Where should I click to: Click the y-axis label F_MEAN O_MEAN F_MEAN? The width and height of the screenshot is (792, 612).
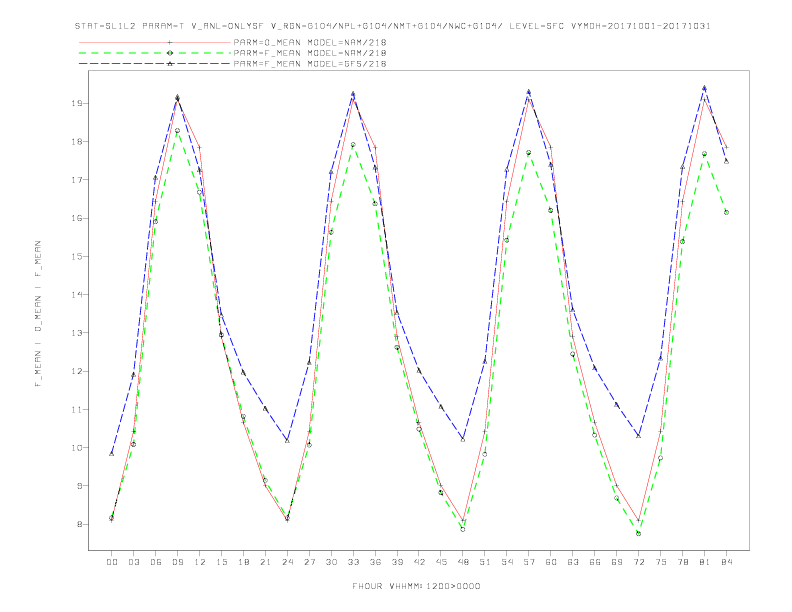pyautogui.click(x=38, y=314)
